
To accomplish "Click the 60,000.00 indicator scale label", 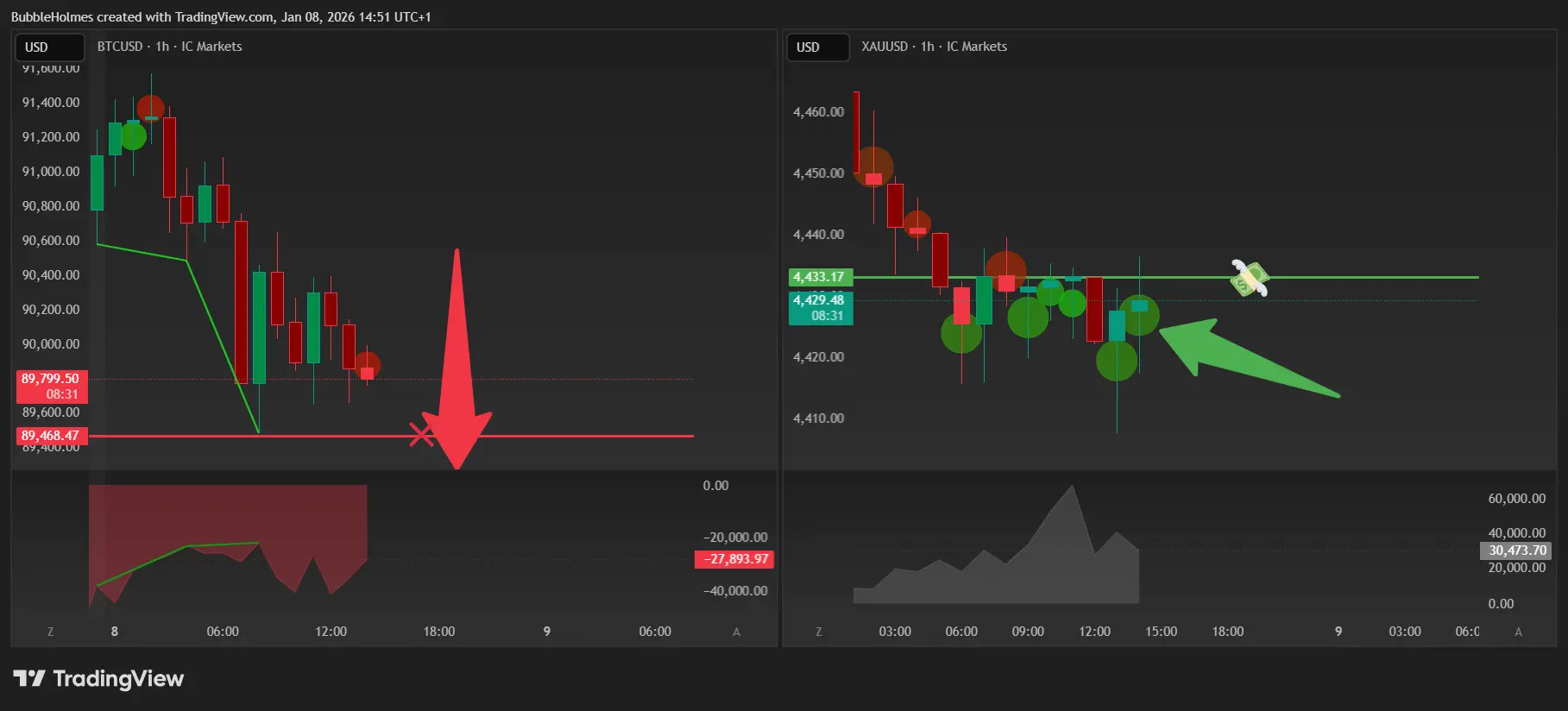I will point(1517,499).
